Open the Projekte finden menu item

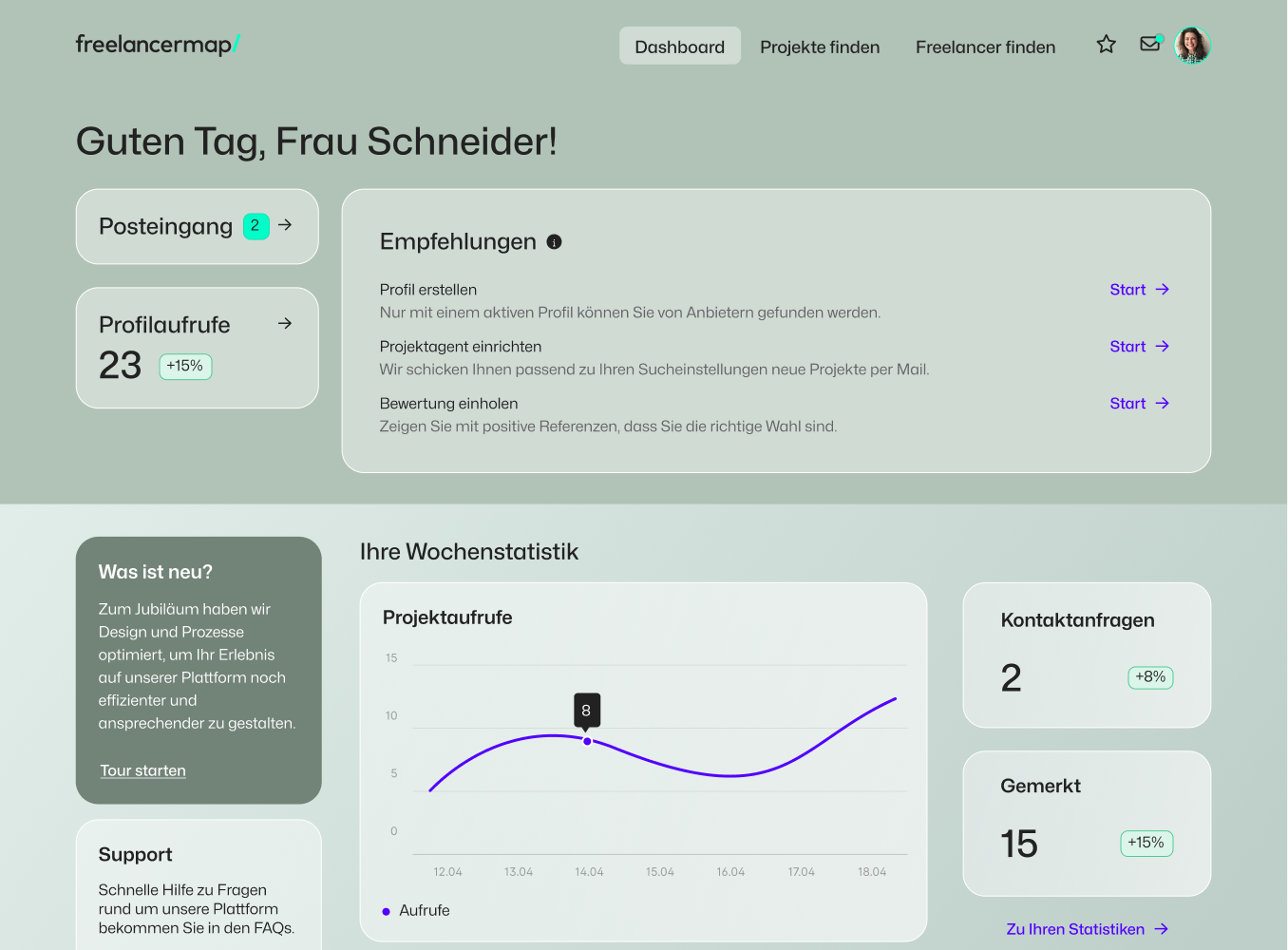click(819, 47)
